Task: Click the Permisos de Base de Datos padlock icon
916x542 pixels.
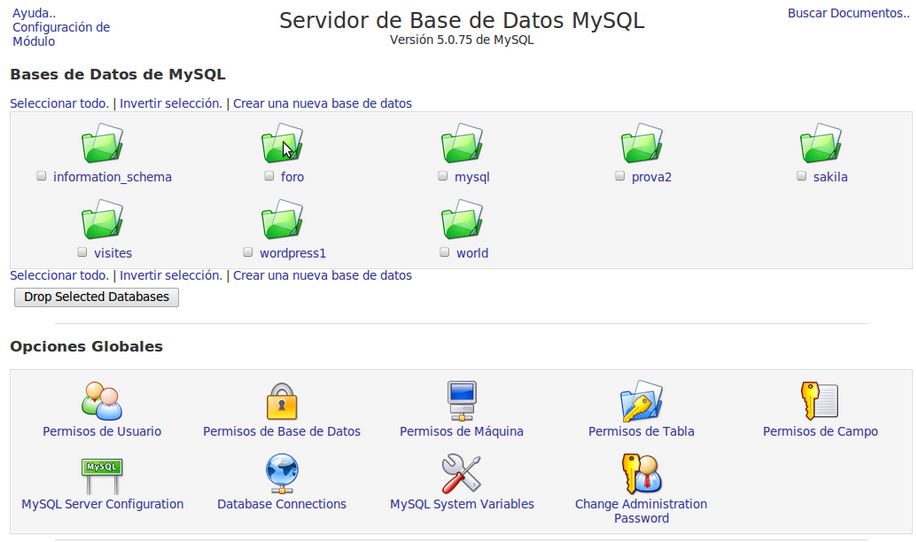Action: 281,401
